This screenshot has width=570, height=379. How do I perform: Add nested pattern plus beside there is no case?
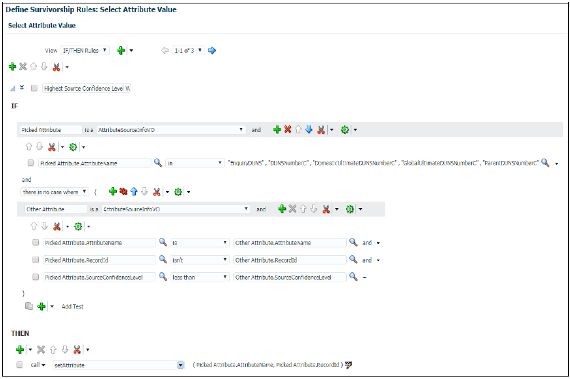(x=113, y=191)
